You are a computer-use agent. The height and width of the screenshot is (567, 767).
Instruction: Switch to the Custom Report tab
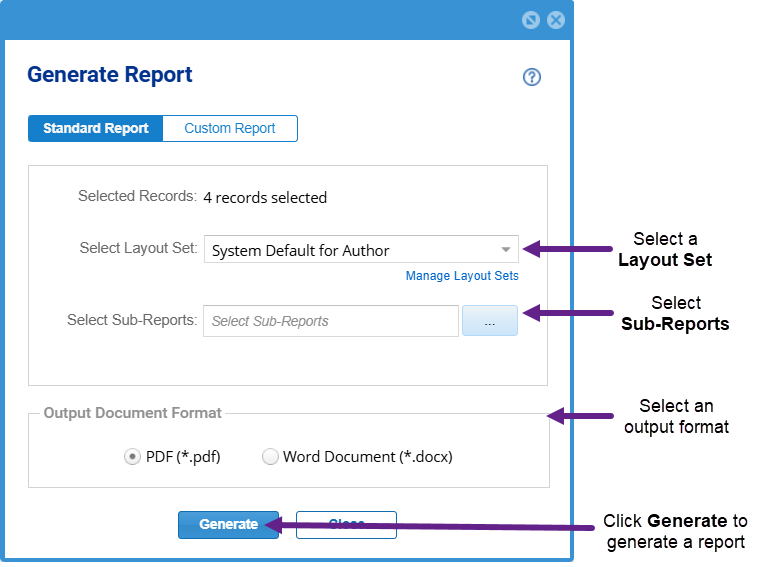click(x=230, y=128)
